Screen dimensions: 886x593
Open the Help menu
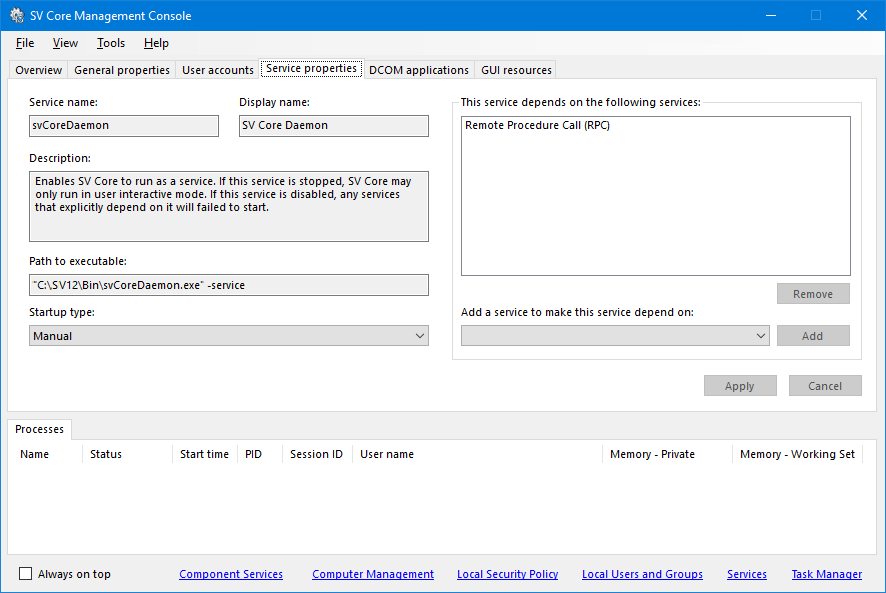coord(156,43)
